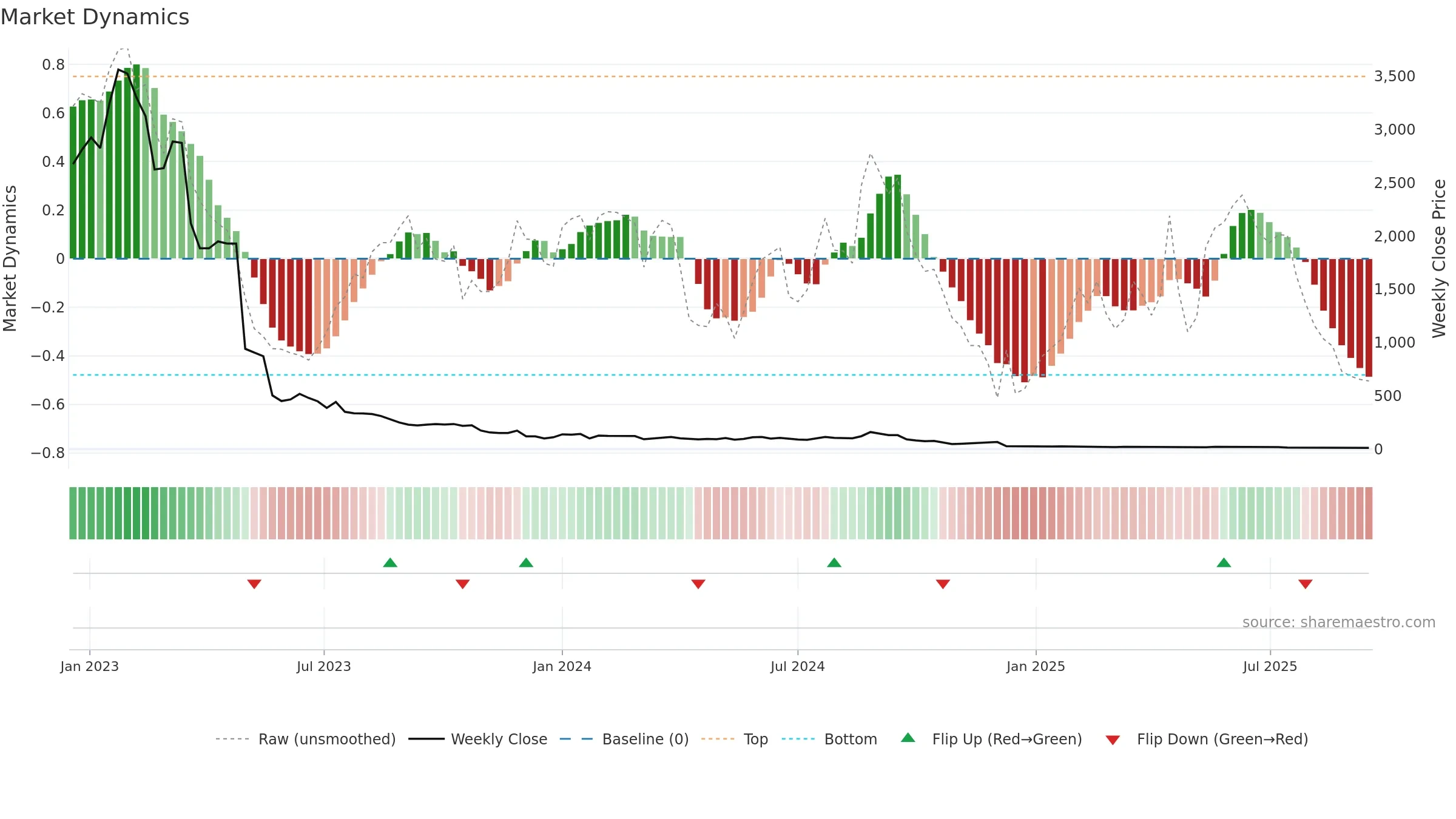The image size is (1456, 819).
Task: Click the vertical Market Dynamics axis title
Action: point(10,258)
